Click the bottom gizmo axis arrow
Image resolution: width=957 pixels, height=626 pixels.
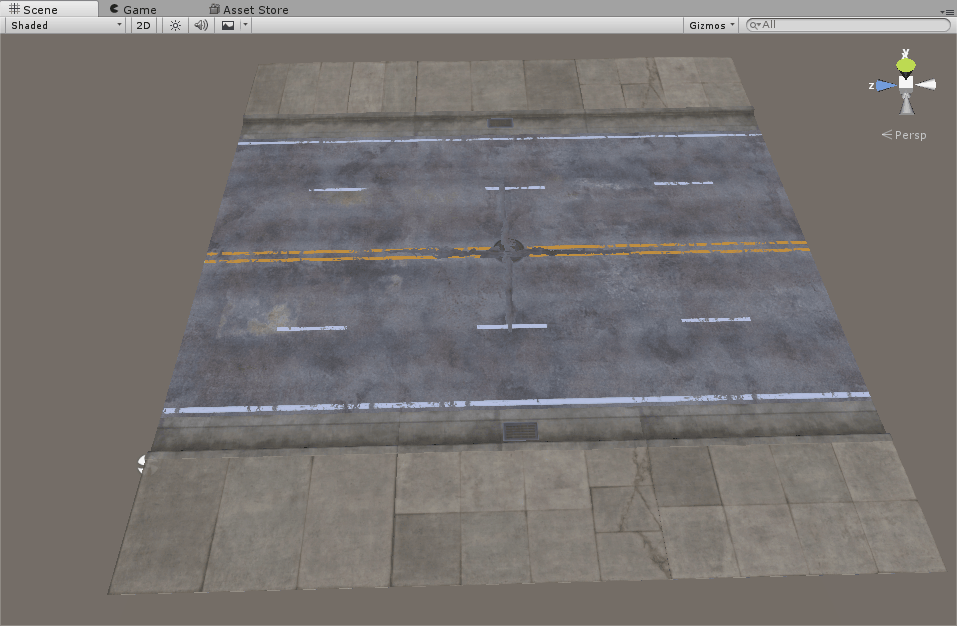[x=906, y=105]
